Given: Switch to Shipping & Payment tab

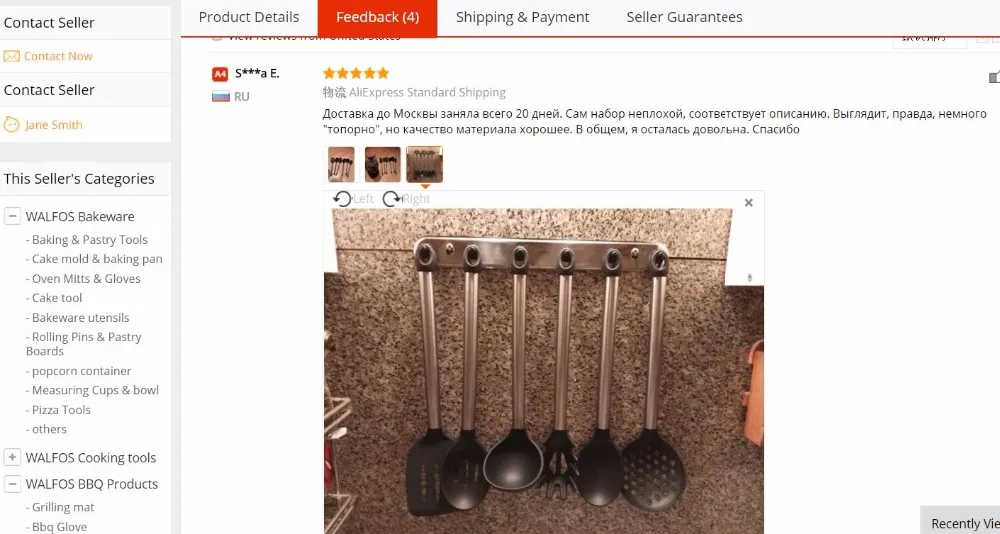Looking at the screenshot, I should 522,17.
